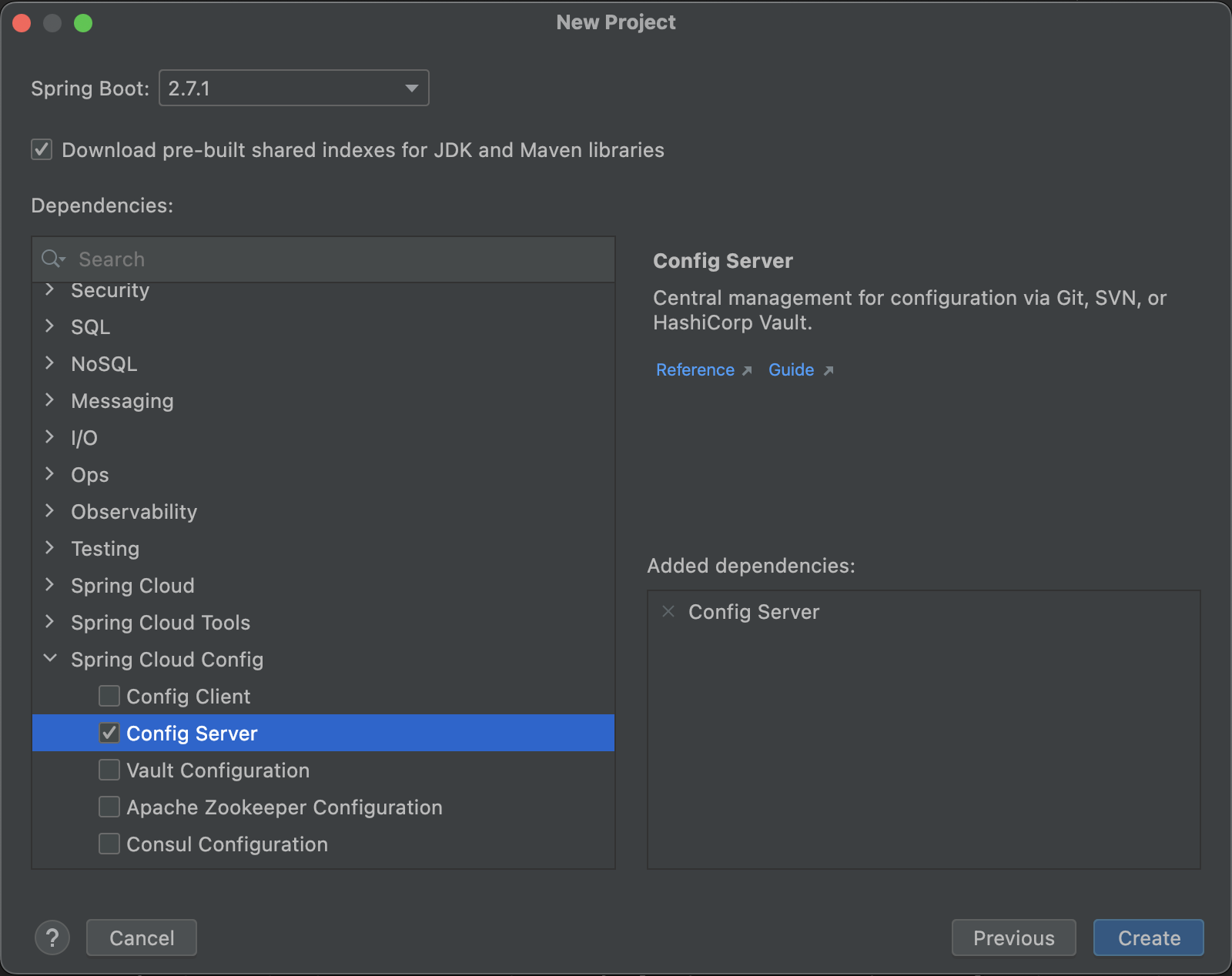Click the search magnifier icon
The image size is (1232, 976).
click(52, 259)
